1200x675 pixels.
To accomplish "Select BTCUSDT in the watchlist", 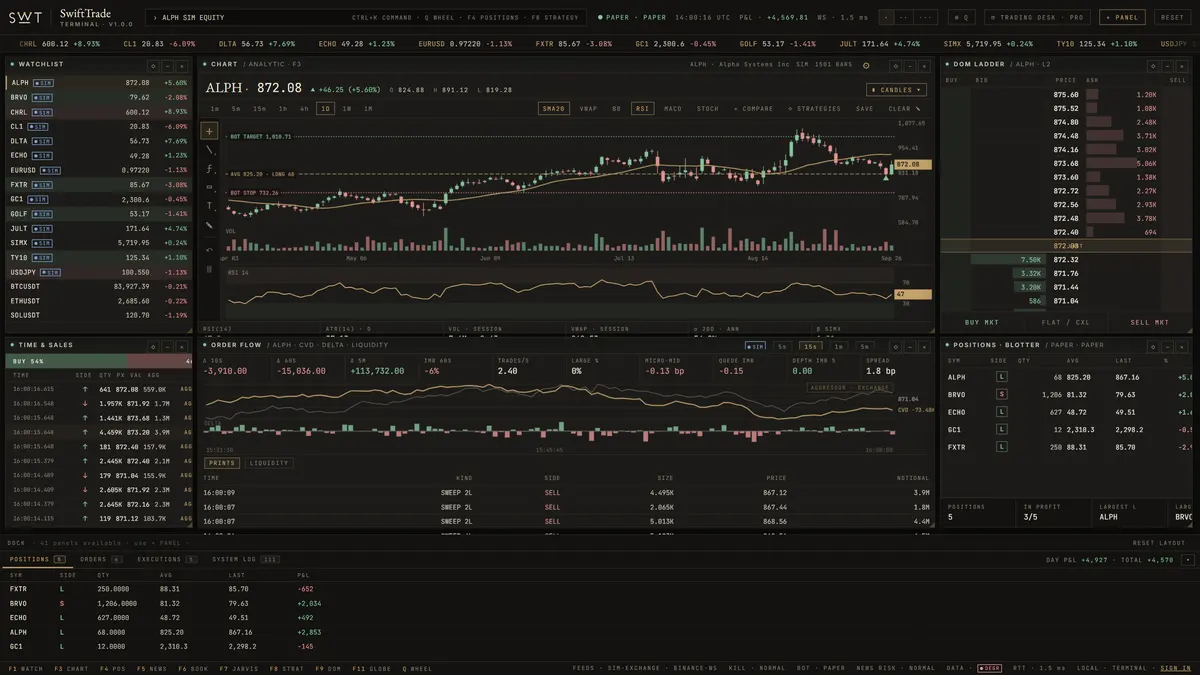I will (x=99, y=286).
